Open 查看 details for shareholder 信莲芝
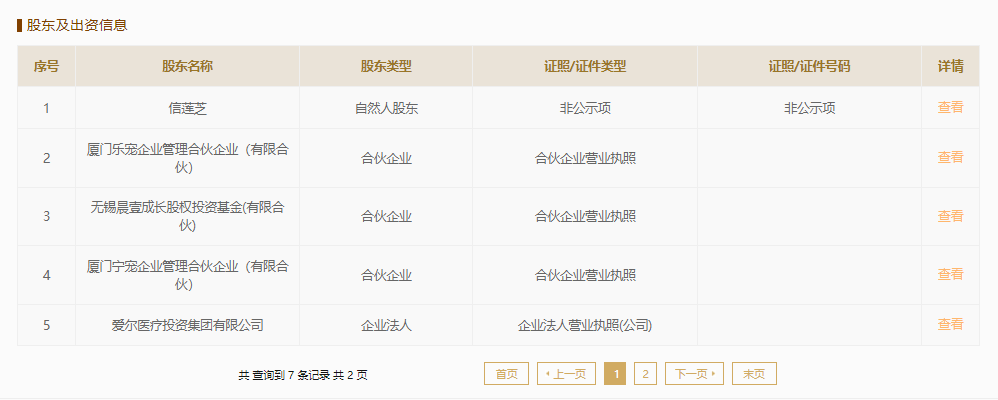 [950, 107]
